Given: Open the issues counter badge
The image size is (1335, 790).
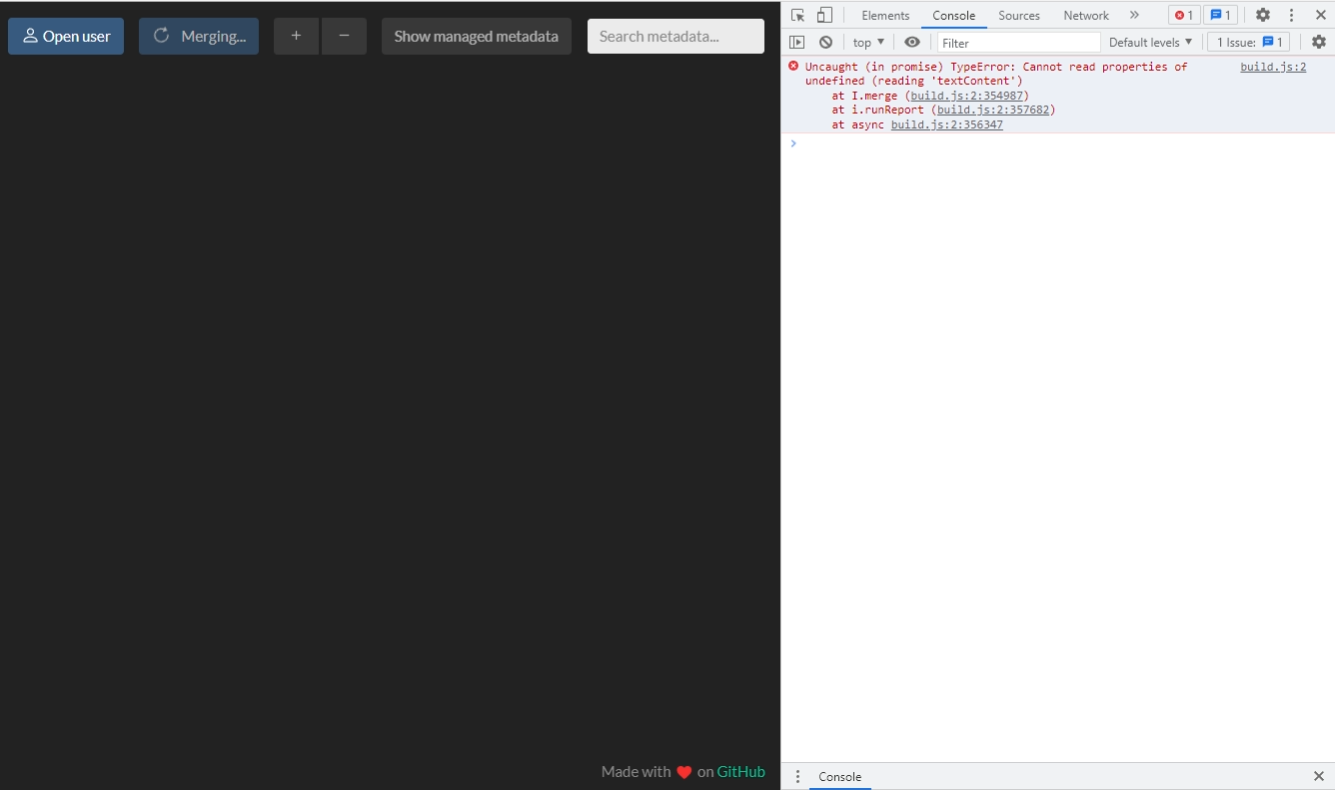Looking at the screenshot, I should pyautogui.click(x=1221, y=15).
